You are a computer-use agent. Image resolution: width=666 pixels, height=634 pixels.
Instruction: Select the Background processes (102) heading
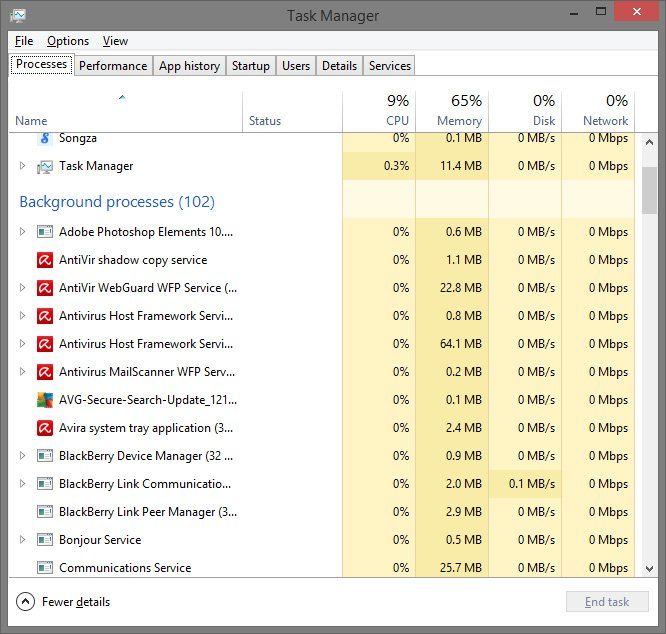117,202
